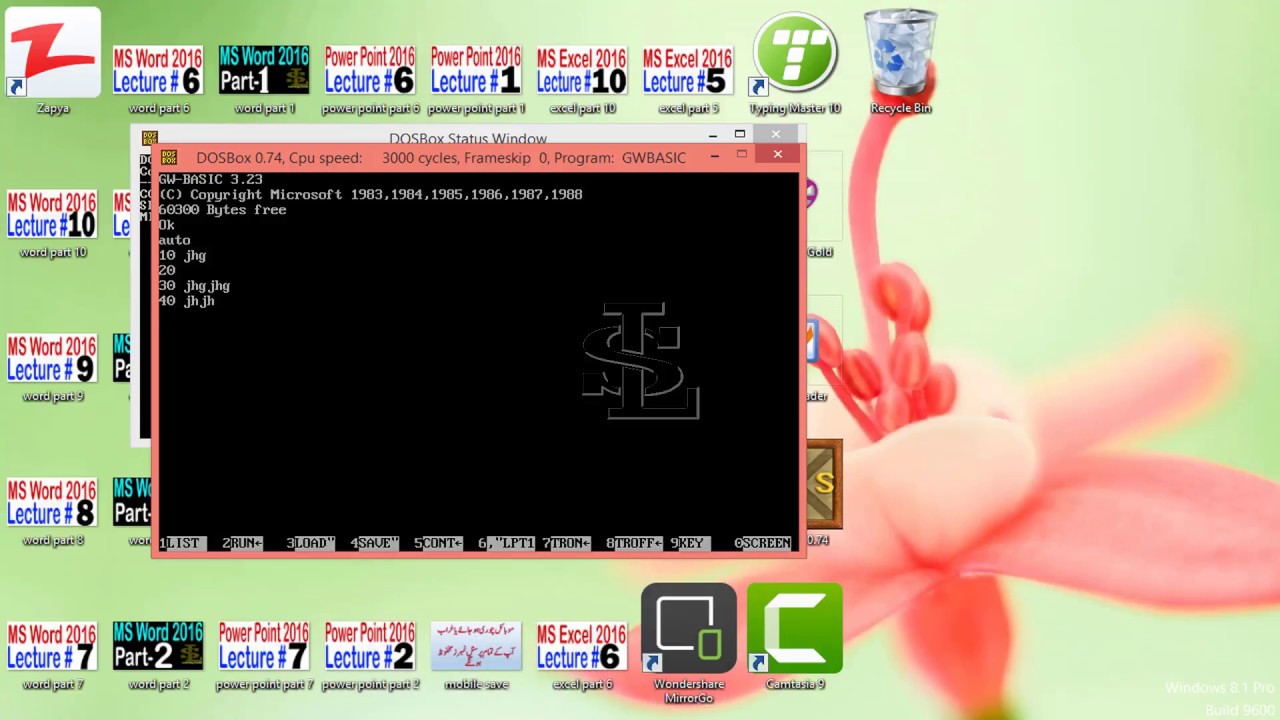Open power point part 6 desktop icon
1280x720 pixels.
pos(370,78)
